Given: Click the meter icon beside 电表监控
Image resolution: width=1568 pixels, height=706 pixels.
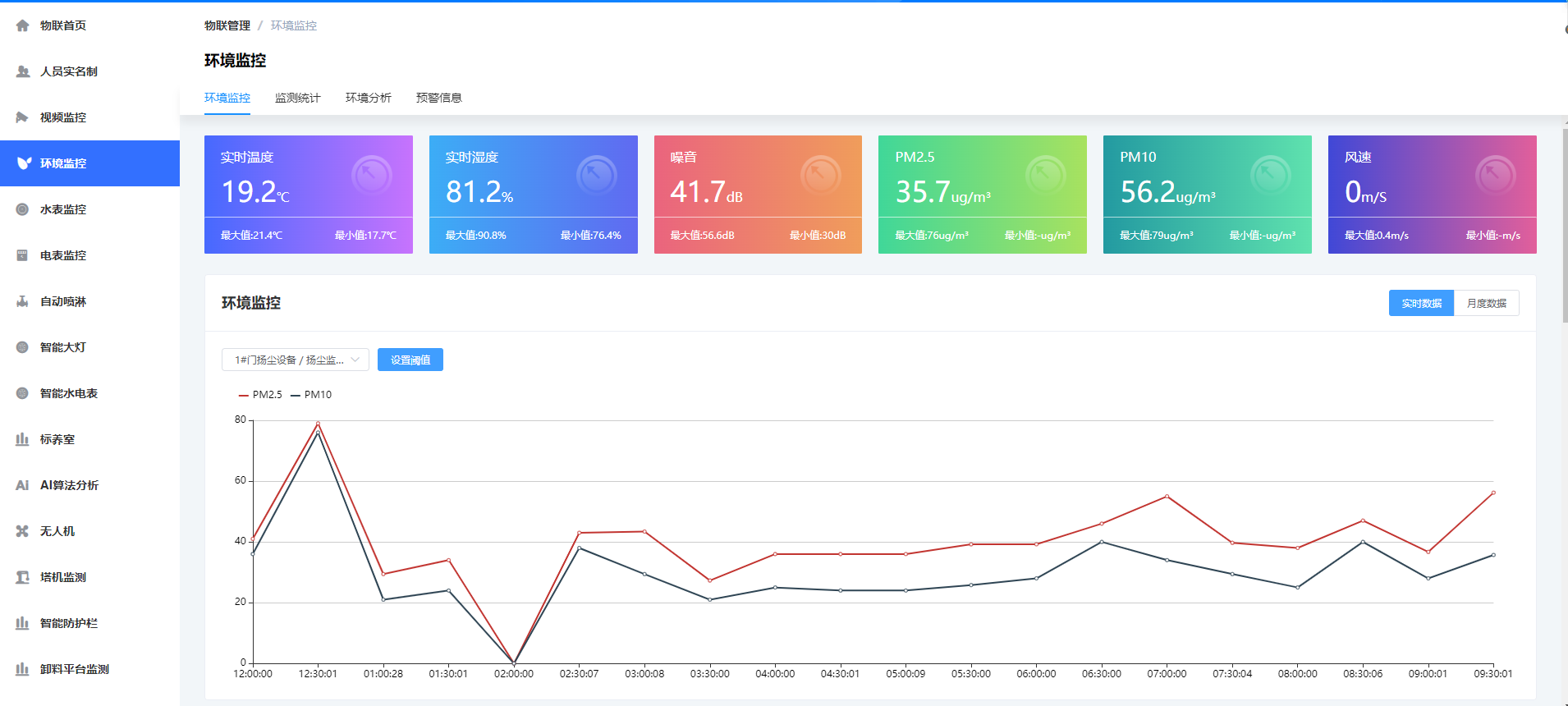Looking at the screenshot, I should [22, 255].
